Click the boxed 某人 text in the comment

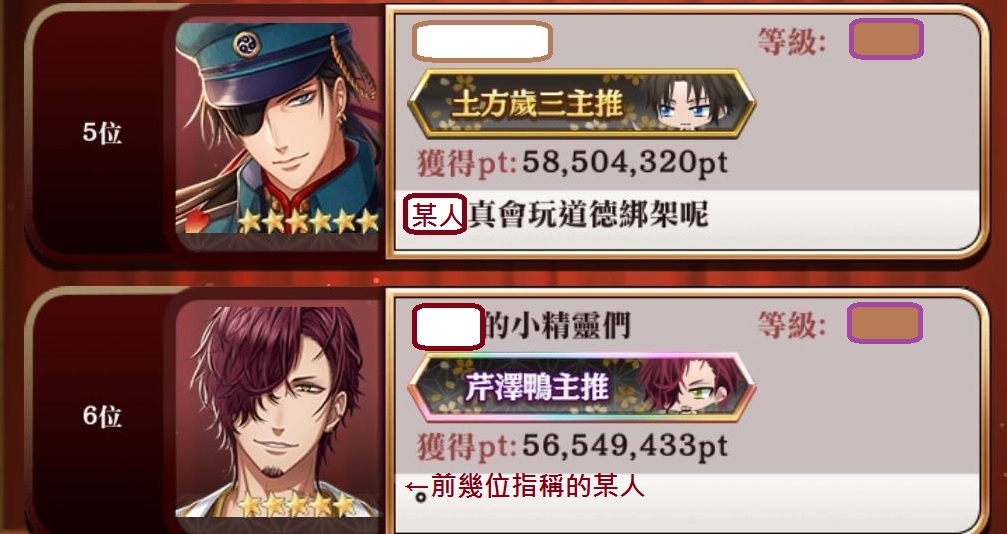coord(435,214)
